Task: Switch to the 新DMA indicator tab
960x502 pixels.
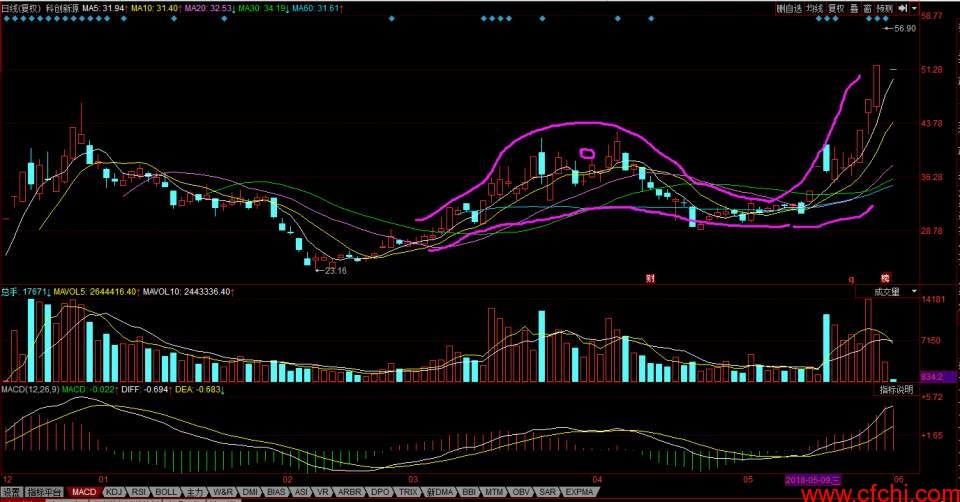Action: (439, 492)
